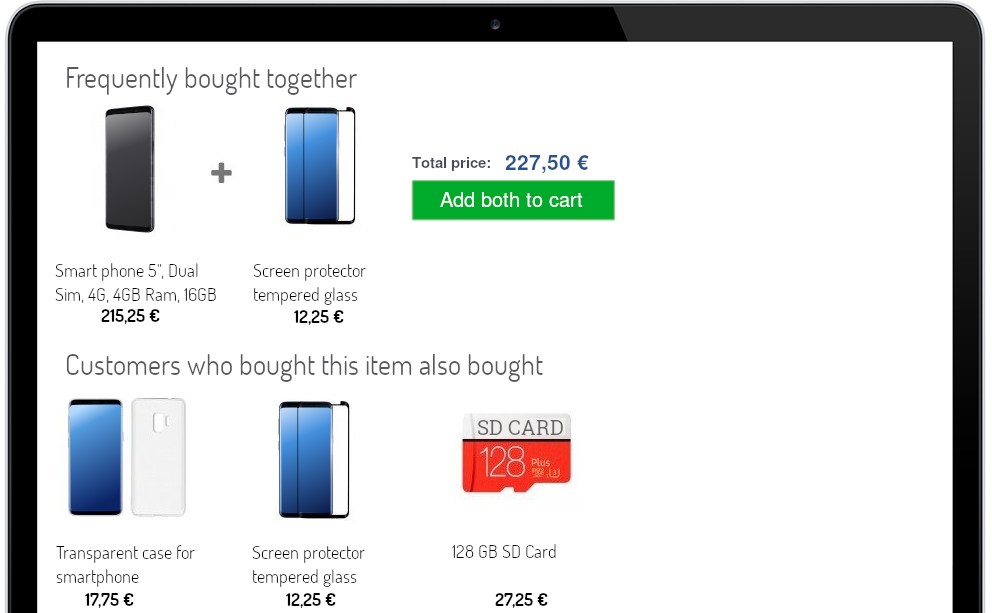
Task: Click the Frequently bought together heading
Action: (211, 80)
